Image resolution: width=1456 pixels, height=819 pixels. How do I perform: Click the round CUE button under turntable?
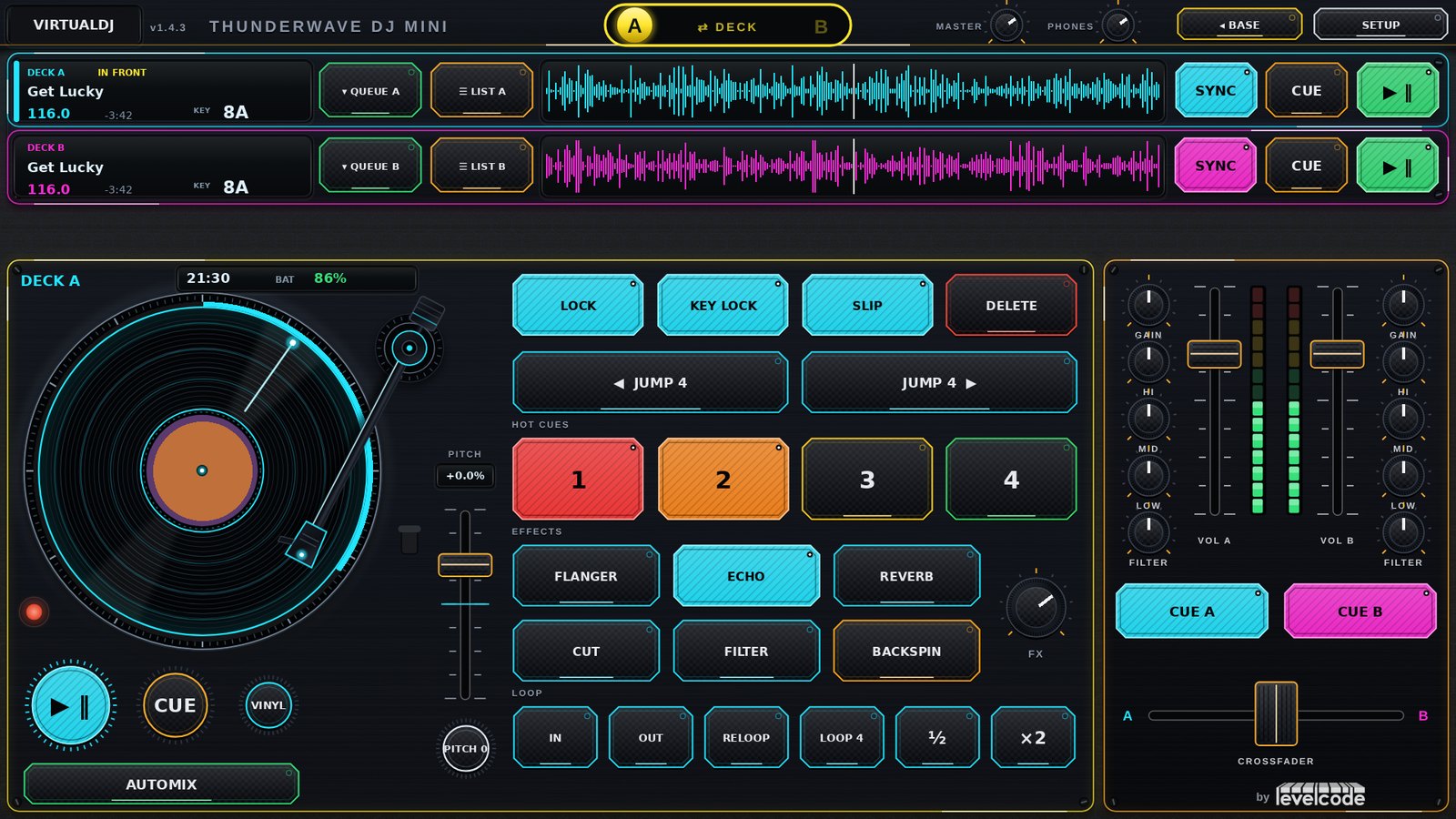point(175,705)
